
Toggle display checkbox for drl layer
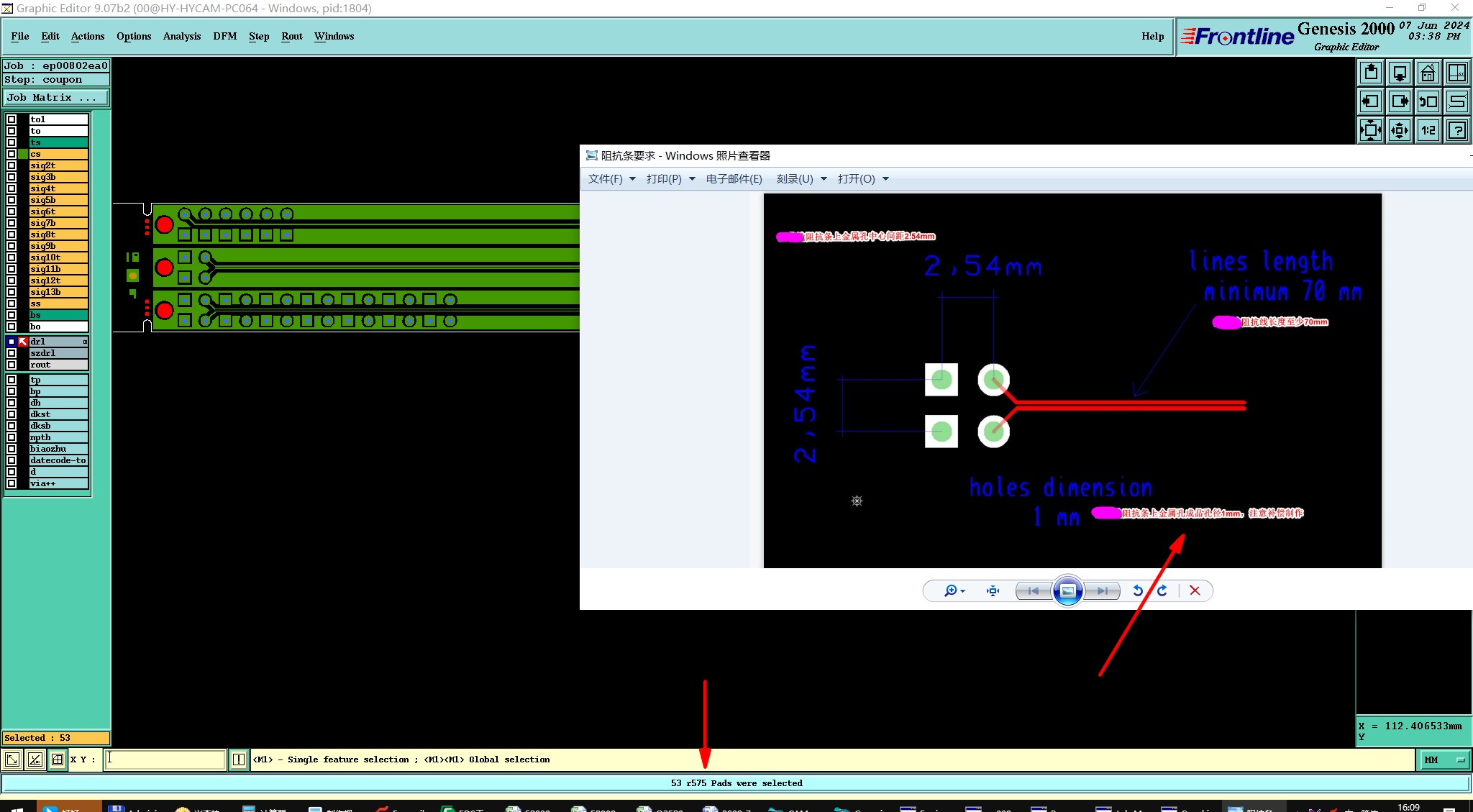click(12, 342)
